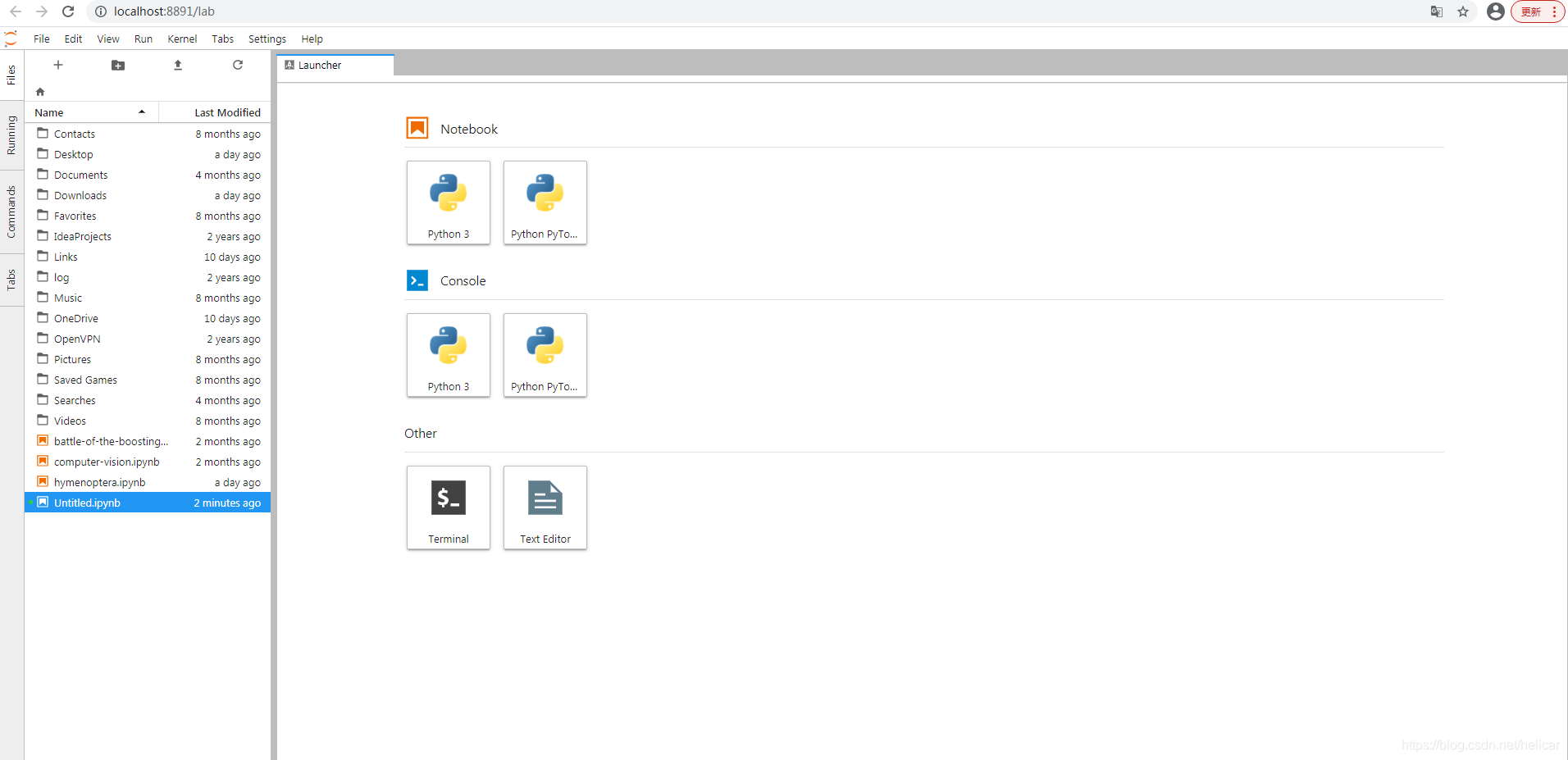Go to the home directory icon
The height and width of the screenshot is (760, 1568).
click(x=40, y=92)
